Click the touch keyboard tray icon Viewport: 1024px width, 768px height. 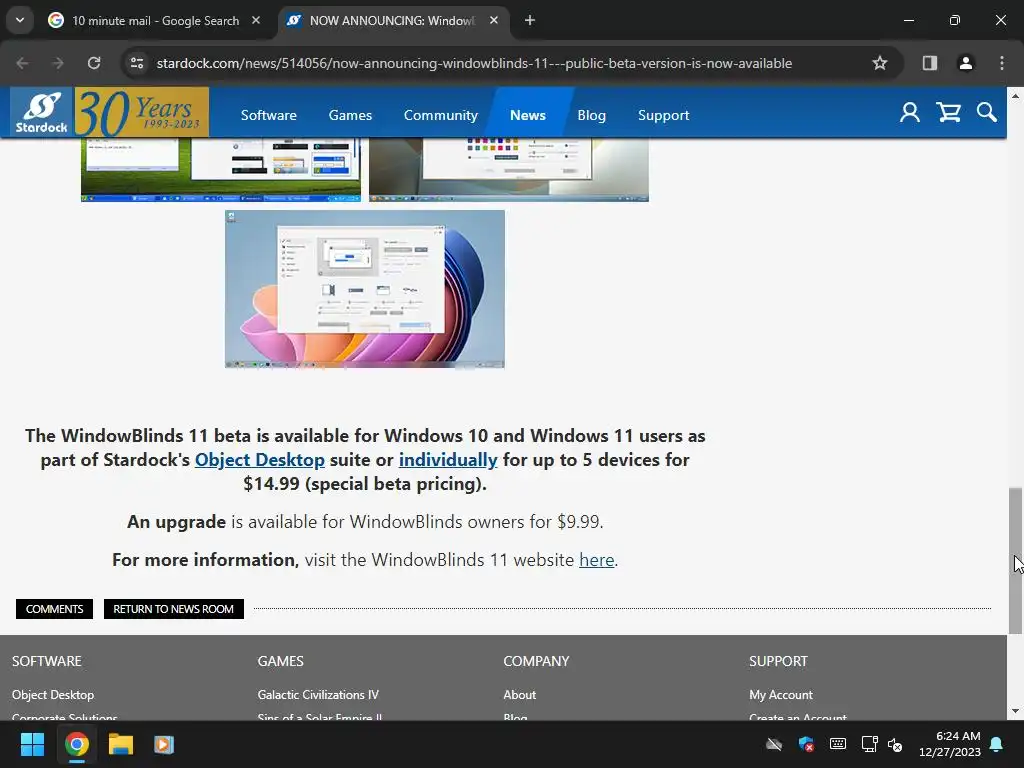[838, 744]
